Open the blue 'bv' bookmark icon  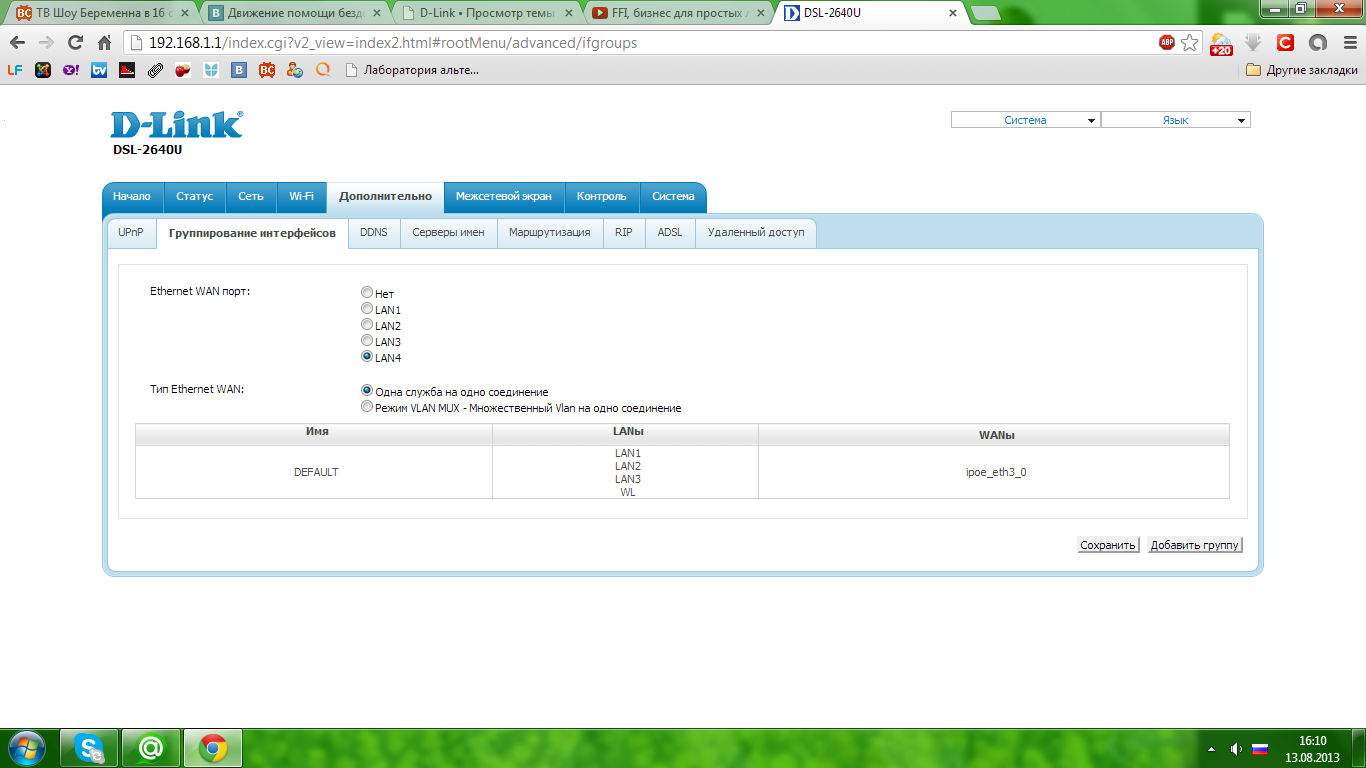(x=99, y=70)
